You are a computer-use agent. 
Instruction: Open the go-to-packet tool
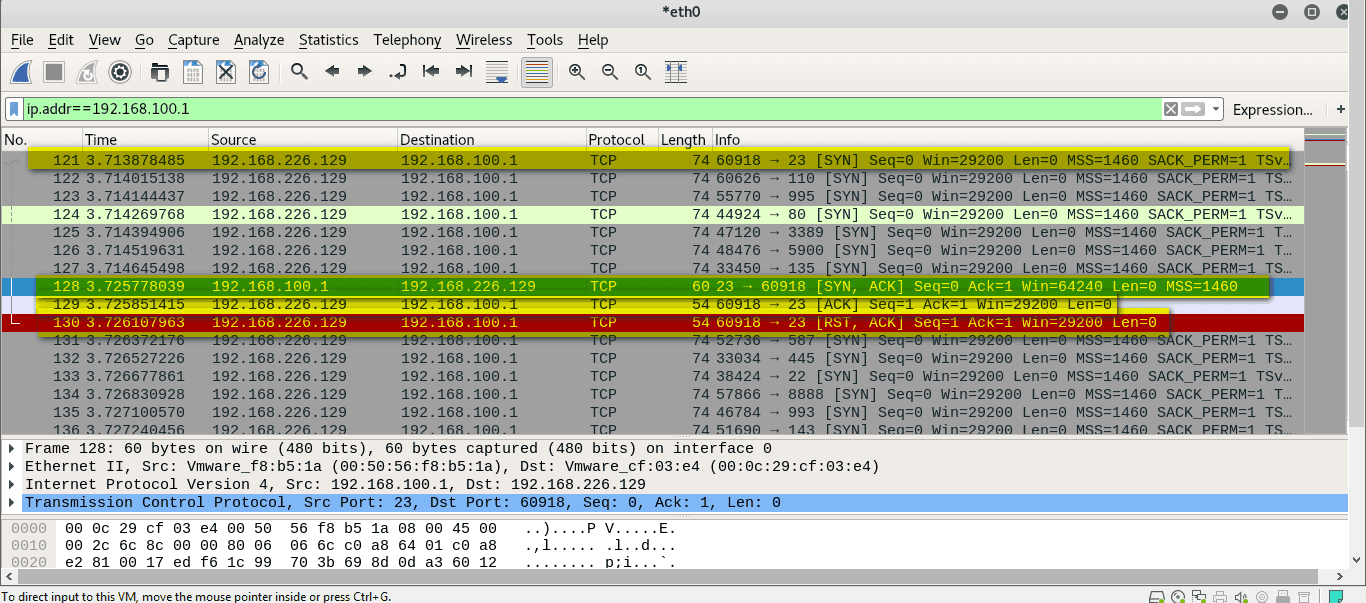[396, 71]
